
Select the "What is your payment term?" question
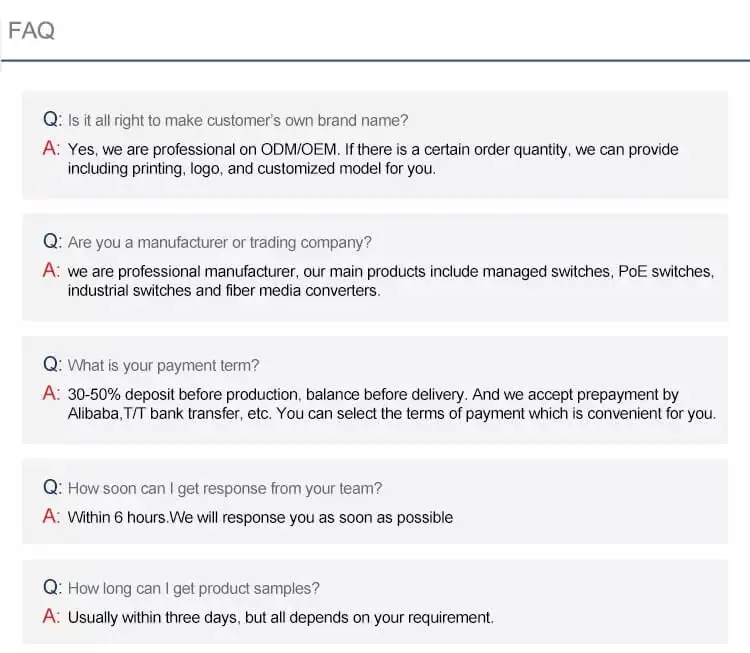[163, 366]
